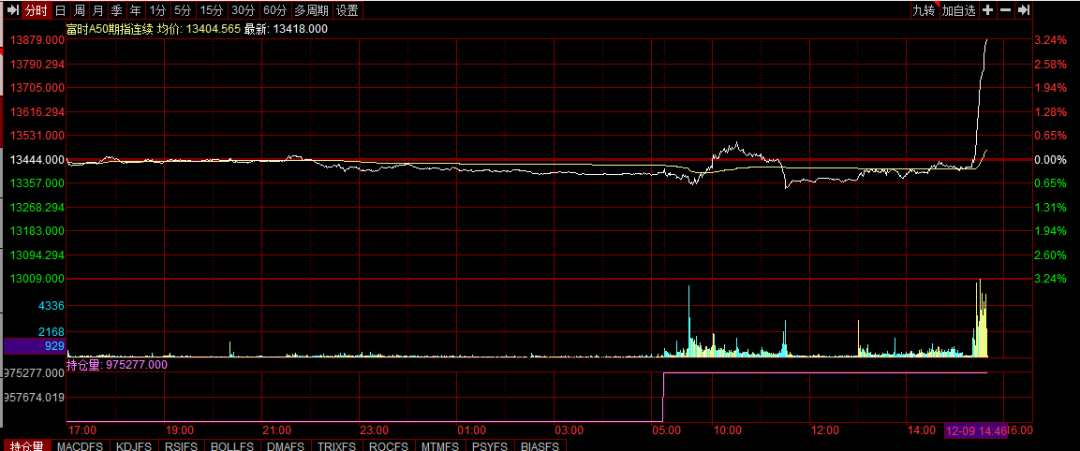The image size is (1080, 451).
Task: Select the 分时 intraday tab
Action: pos(35,10)
